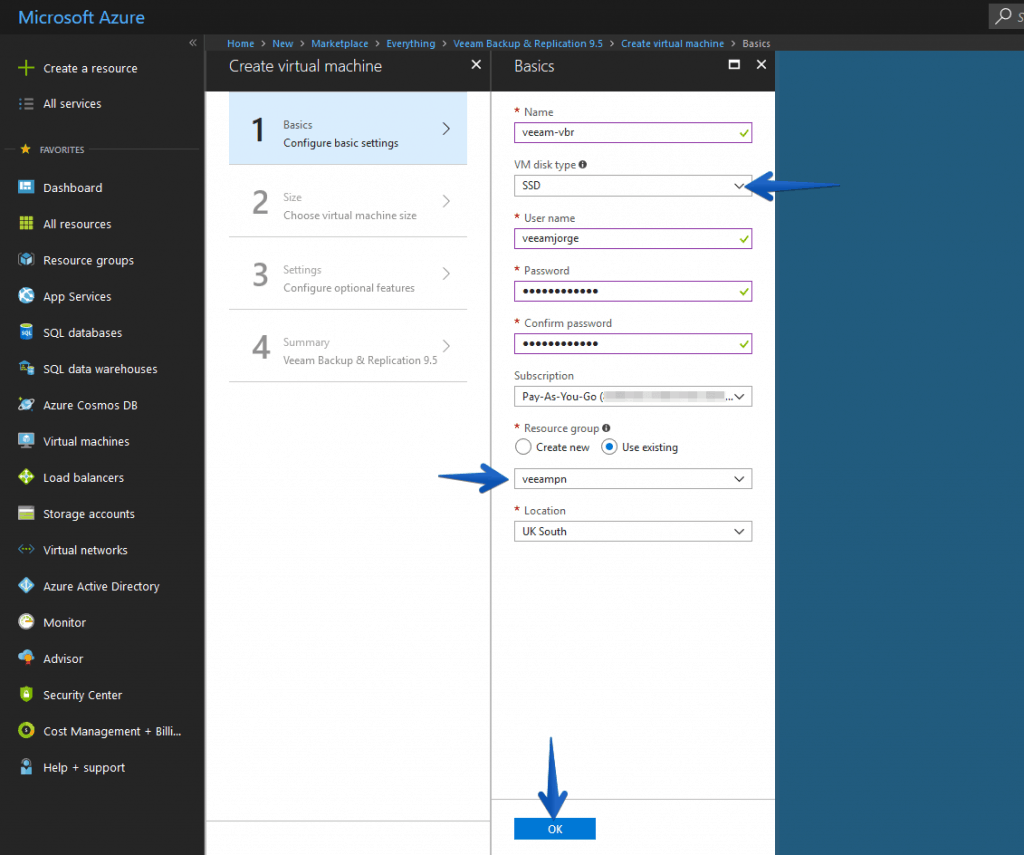Viewport: 1024px width, 855px height.
Task: Click the Security Center shield icon
Action: pyautogui.click(x=26, y=694)
